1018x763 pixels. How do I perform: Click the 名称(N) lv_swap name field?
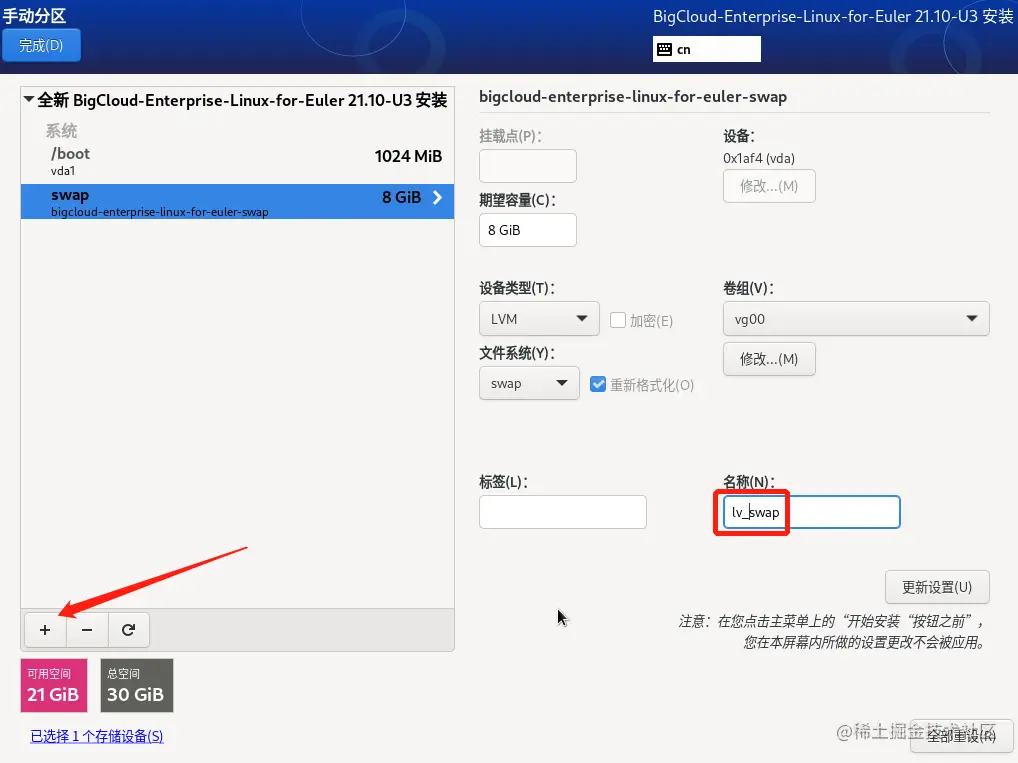click(x=811, y=512)
